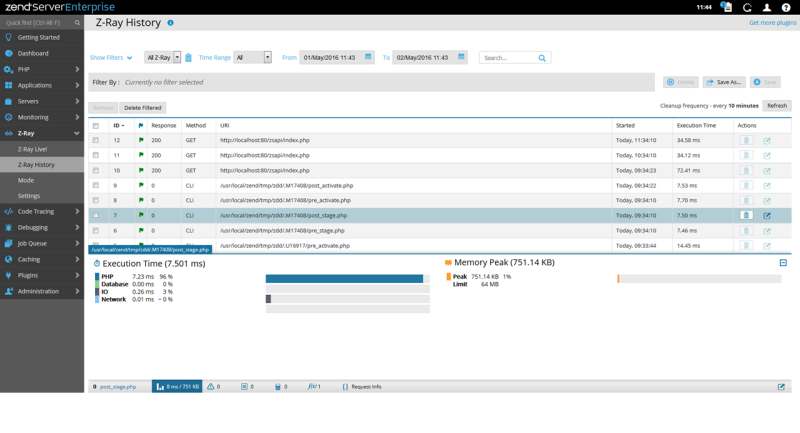
Task: Click the post_stage.php link in Z-Ray bar
Action: click(x=118, y=387)
